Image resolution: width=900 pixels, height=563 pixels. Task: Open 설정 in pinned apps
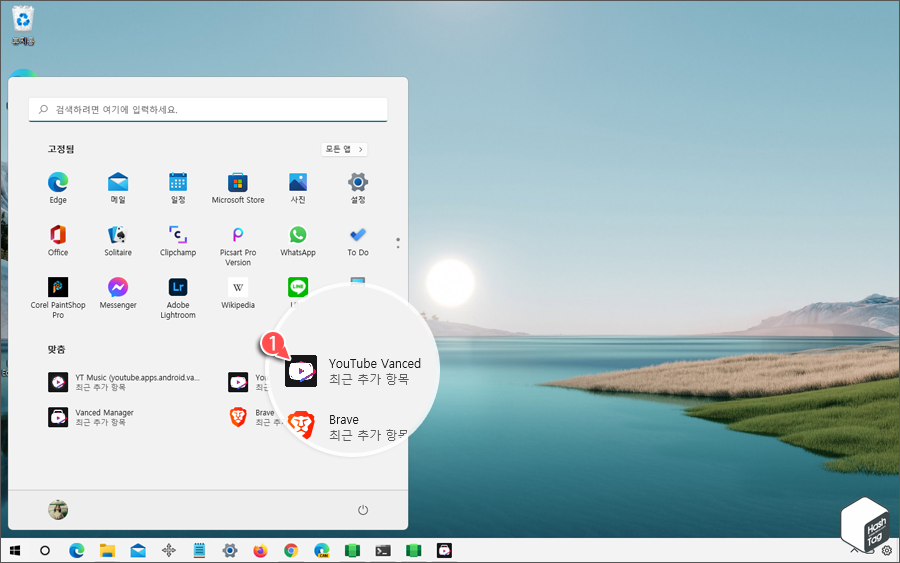click(358, 188)
